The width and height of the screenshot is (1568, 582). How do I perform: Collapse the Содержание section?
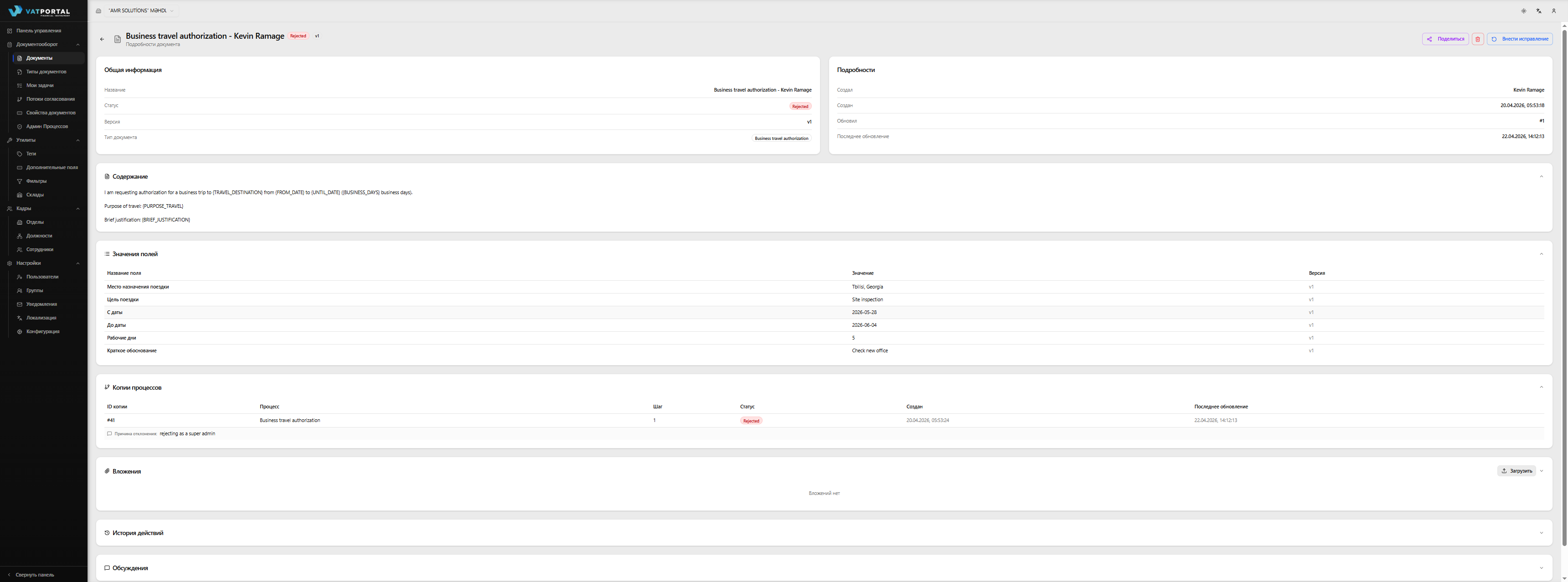point(1541,176)
